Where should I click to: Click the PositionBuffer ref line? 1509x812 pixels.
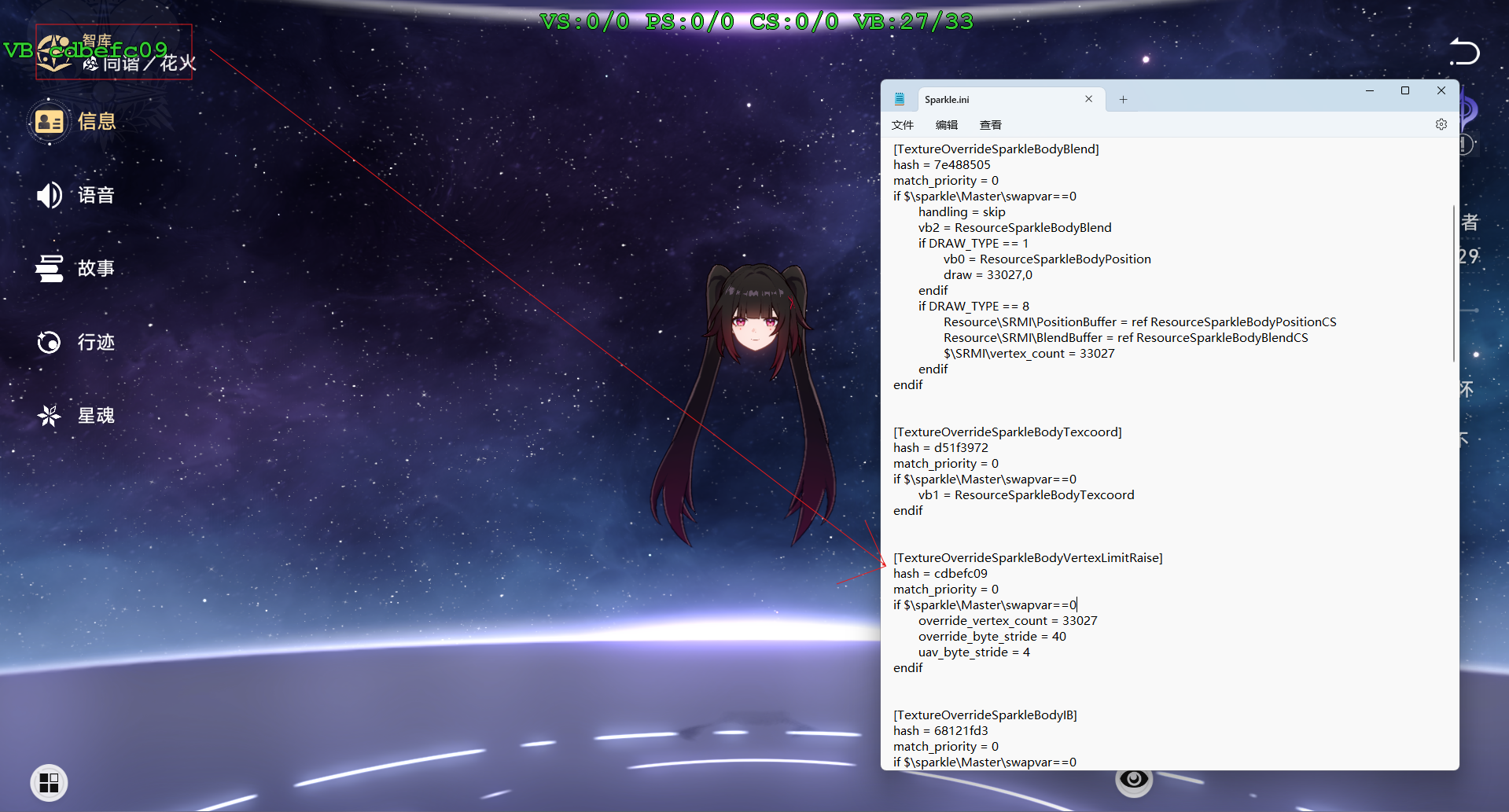[1140, 322]
